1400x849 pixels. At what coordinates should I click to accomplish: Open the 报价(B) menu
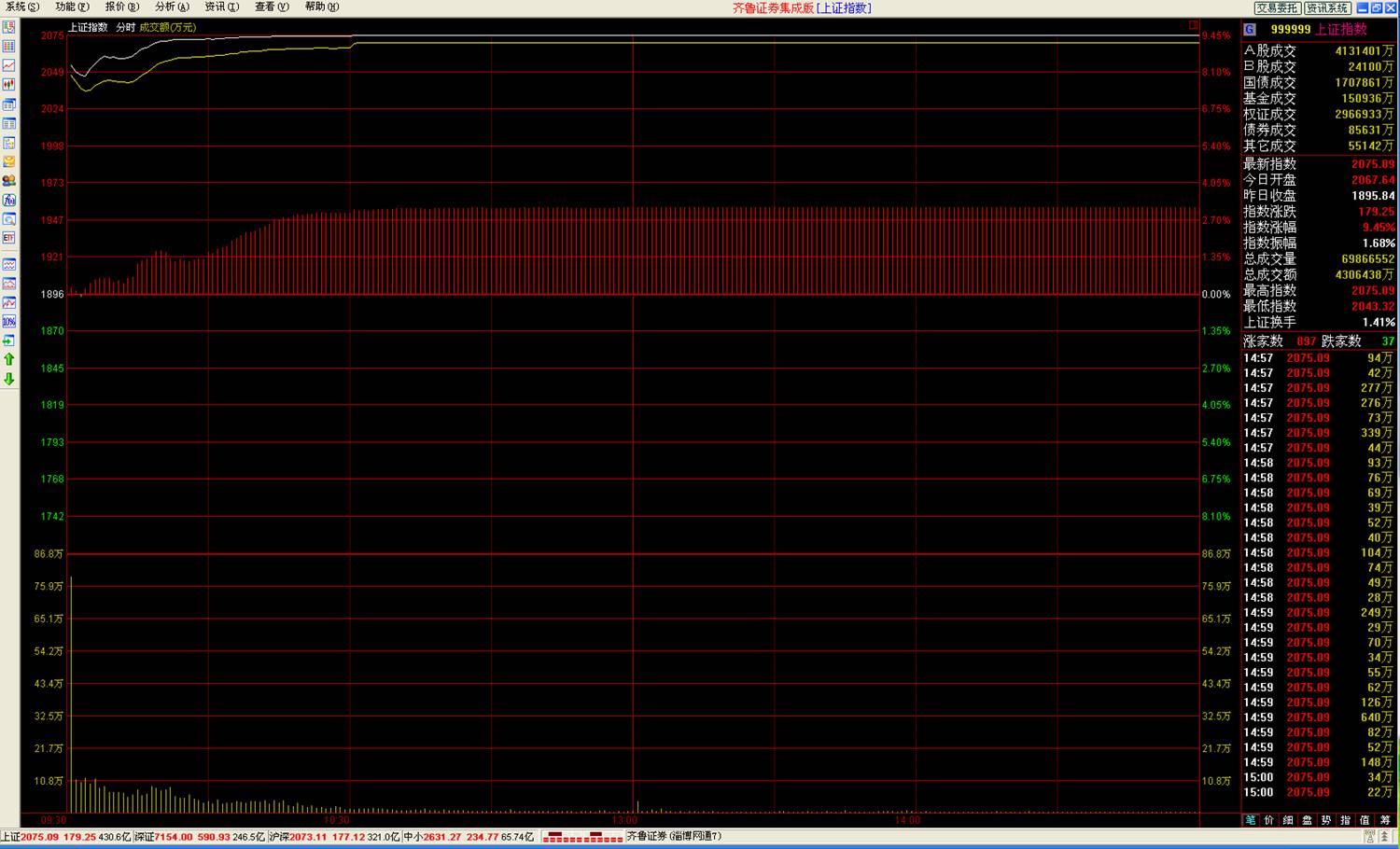121,7
